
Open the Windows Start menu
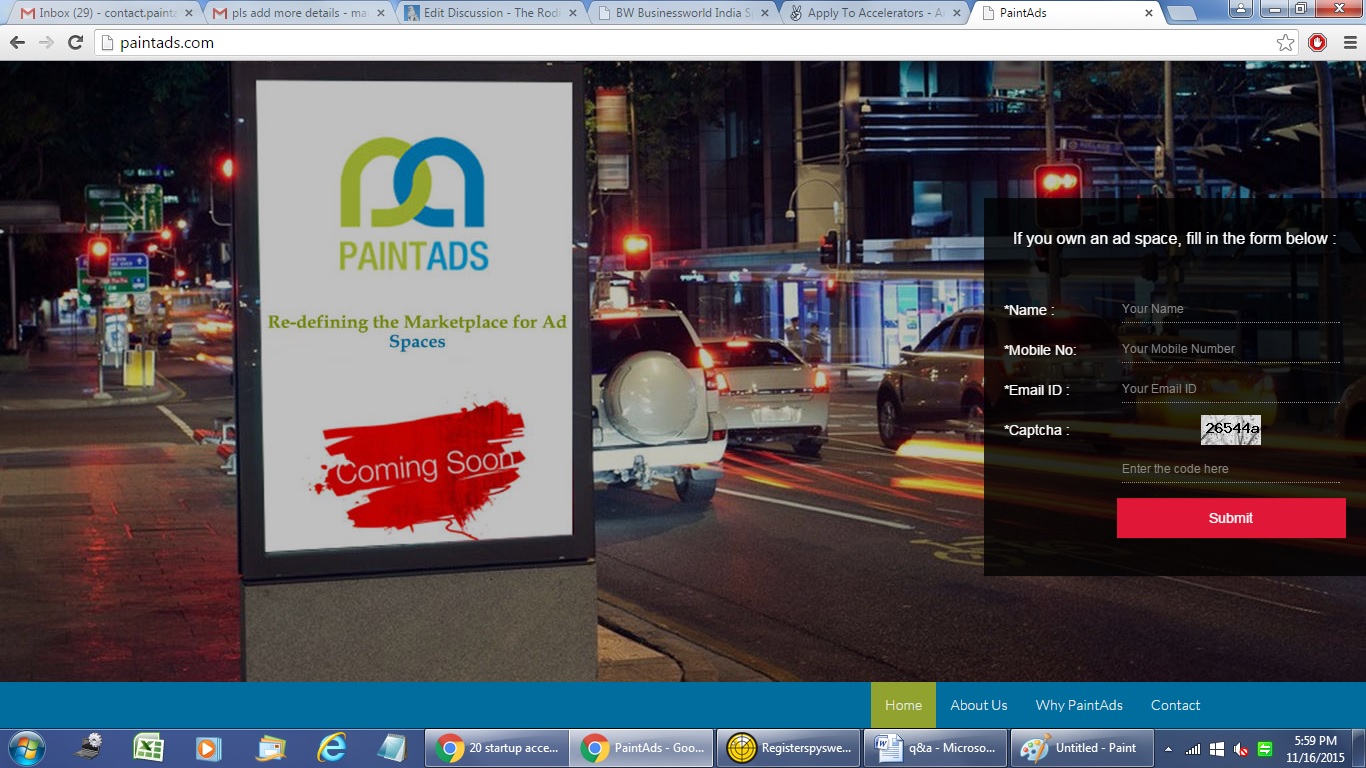coord(26,748)
